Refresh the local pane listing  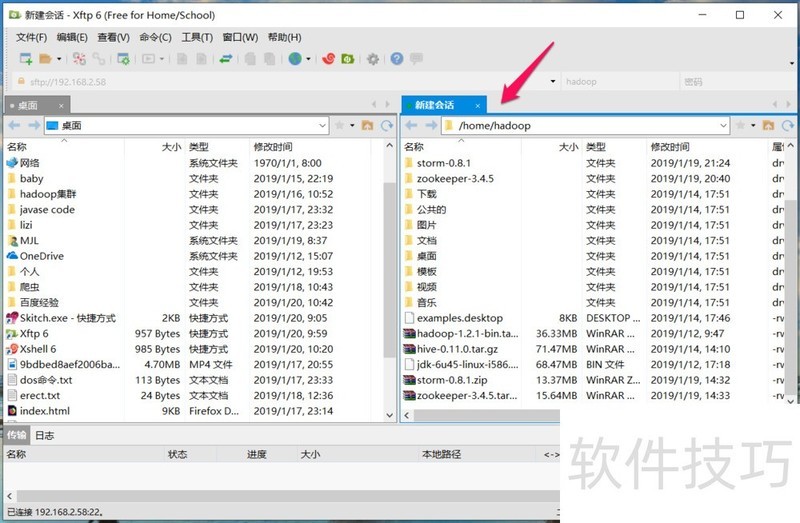pos(387,125)
